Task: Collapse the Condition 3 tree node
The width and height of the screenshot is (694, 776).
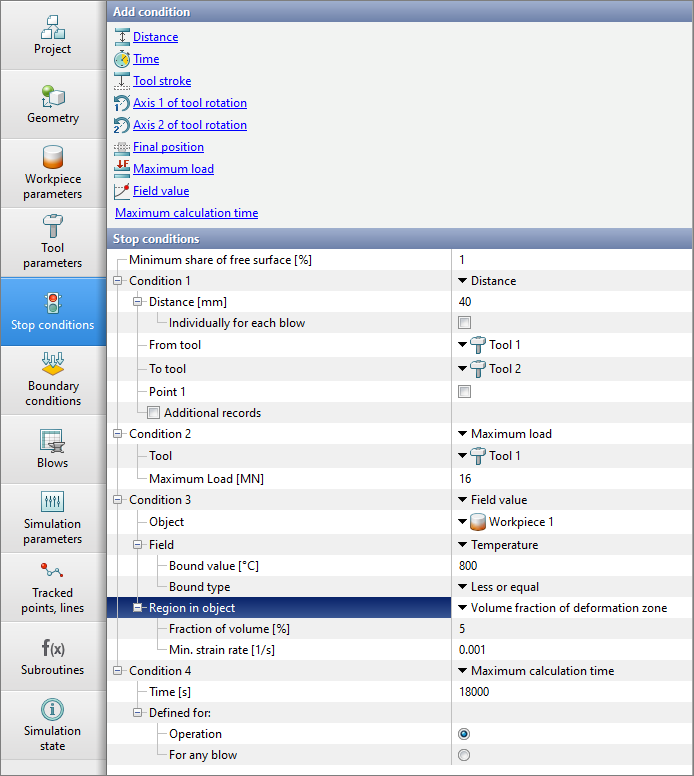Action: 118,500
